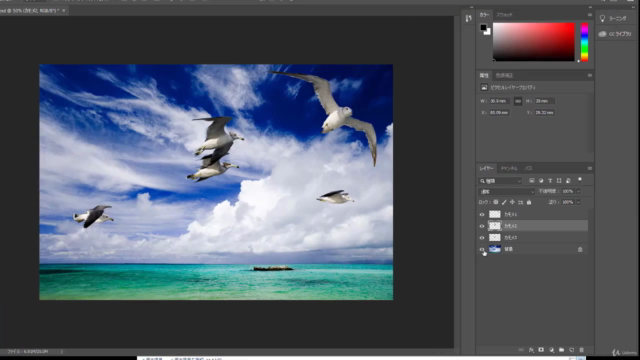Select the Layers tab
This screenshot has width=640, height=360.
(487, 168)
